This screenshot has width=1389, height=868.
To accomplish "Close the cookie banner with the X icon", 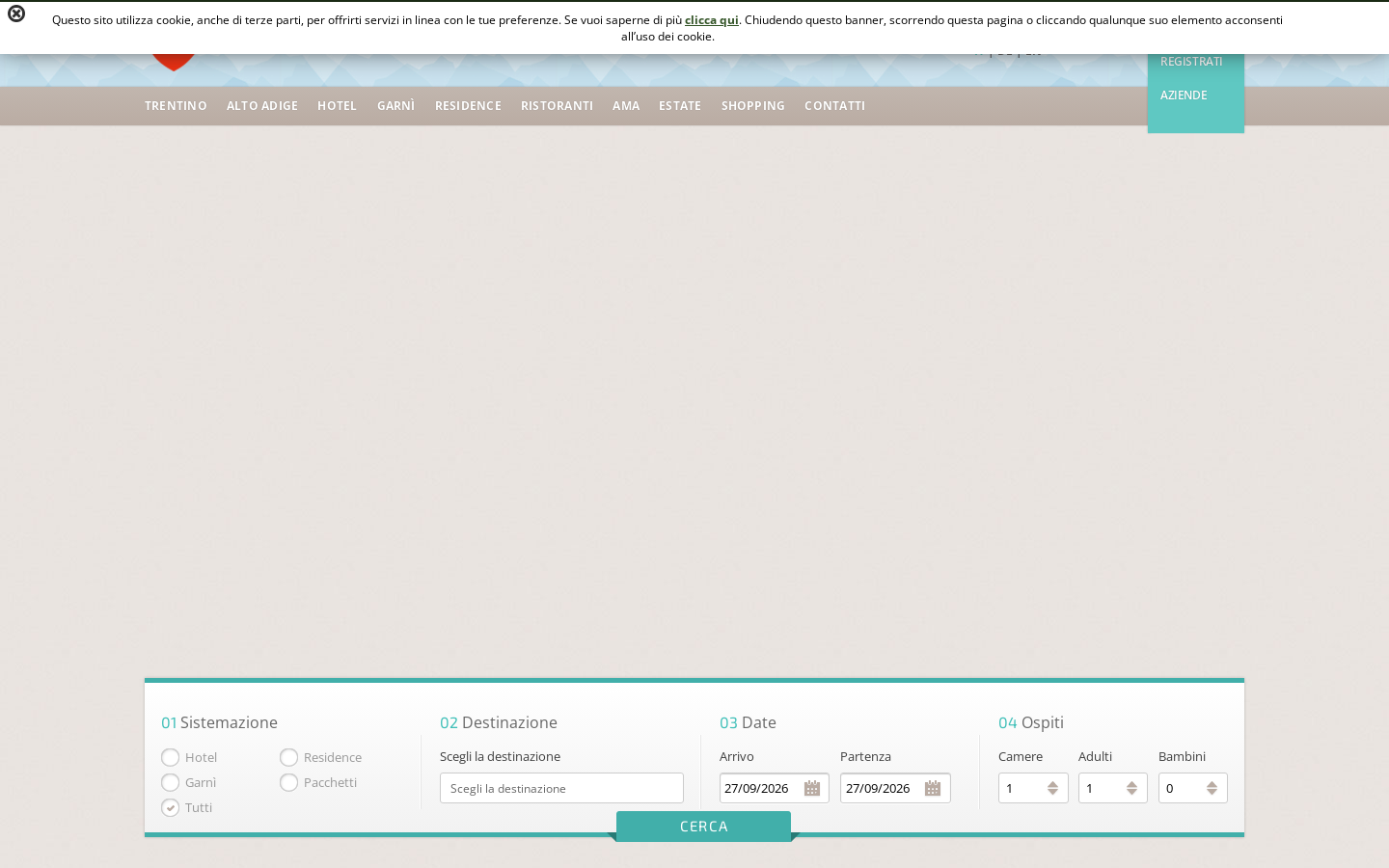I will [16, 14].
